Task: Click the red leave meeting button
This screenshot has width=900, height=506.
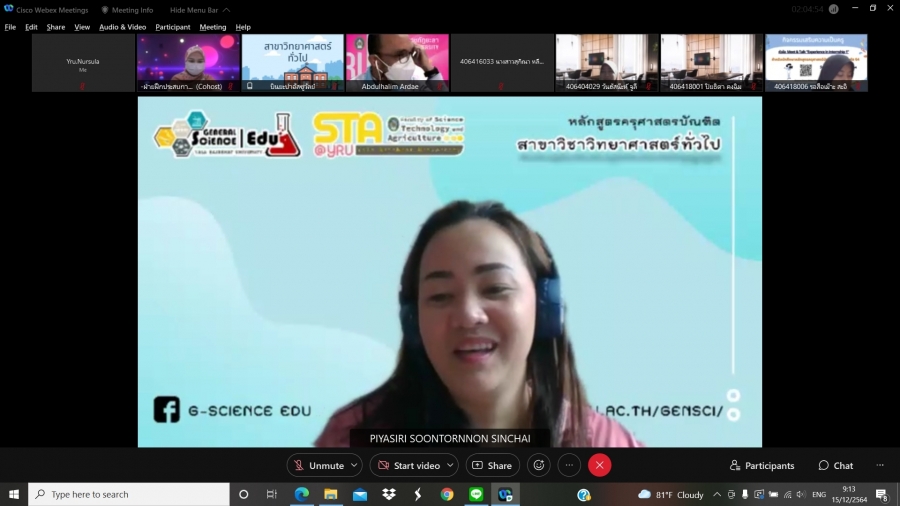Action: click(599, 465)
